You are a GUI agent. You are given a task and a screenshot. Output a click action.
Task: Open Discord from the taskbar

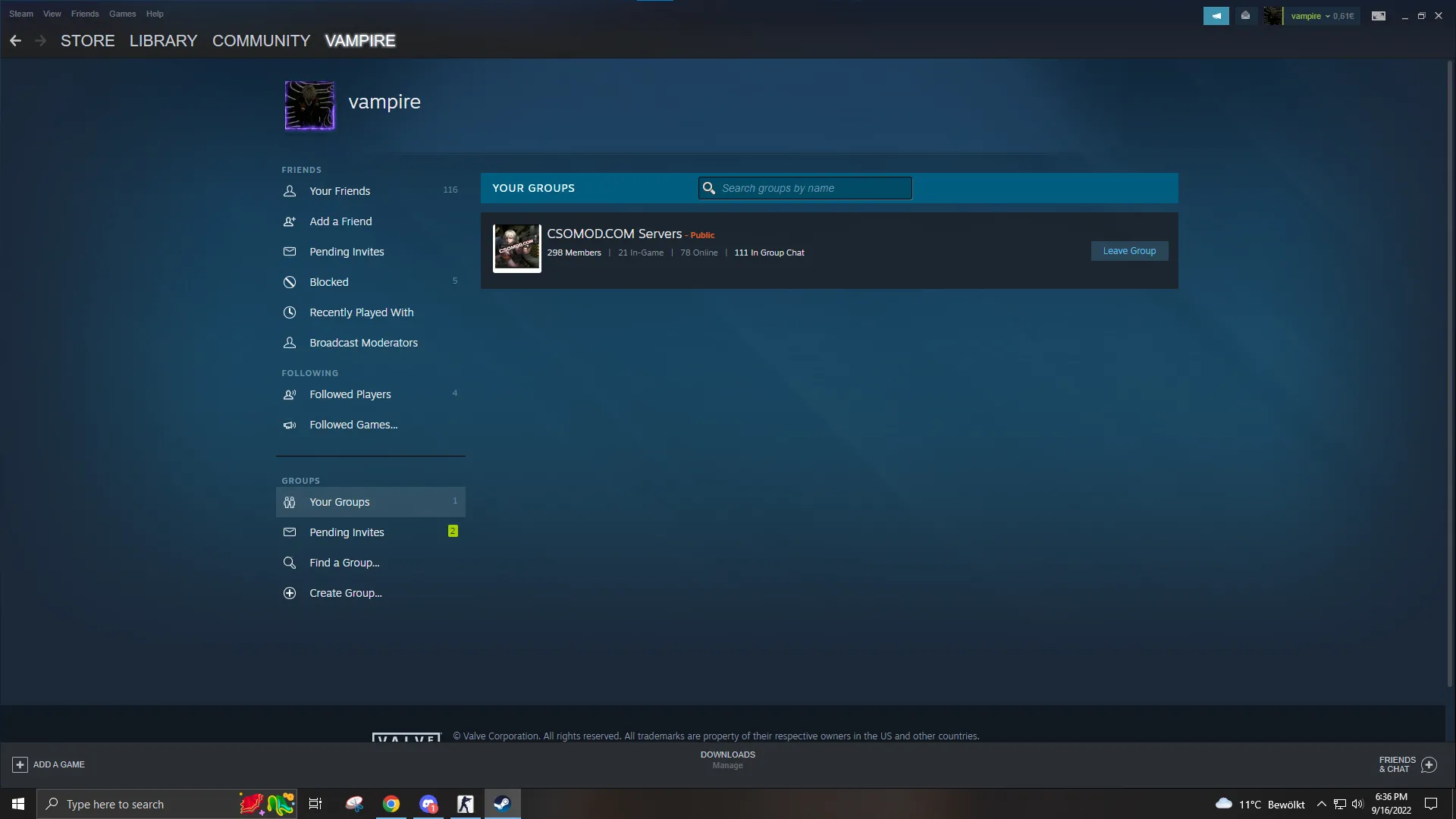tap(428, 804)
